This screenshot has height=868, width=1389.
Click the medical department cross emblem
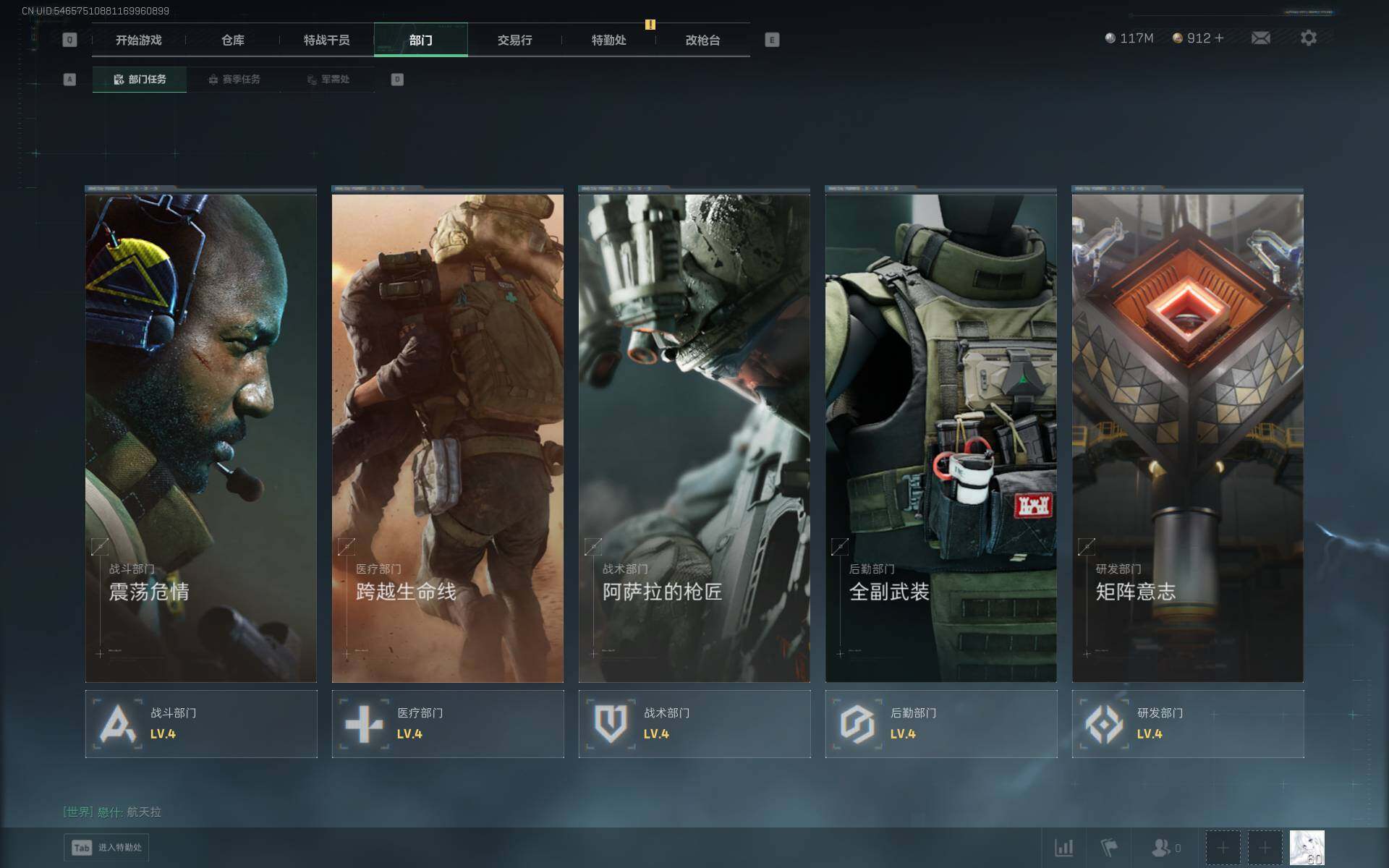(x=364, y=724)
